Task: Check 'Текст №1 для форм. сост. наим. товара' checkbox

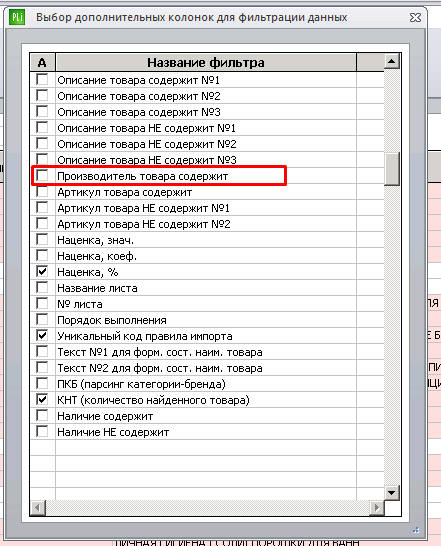Action: [42, 351]
